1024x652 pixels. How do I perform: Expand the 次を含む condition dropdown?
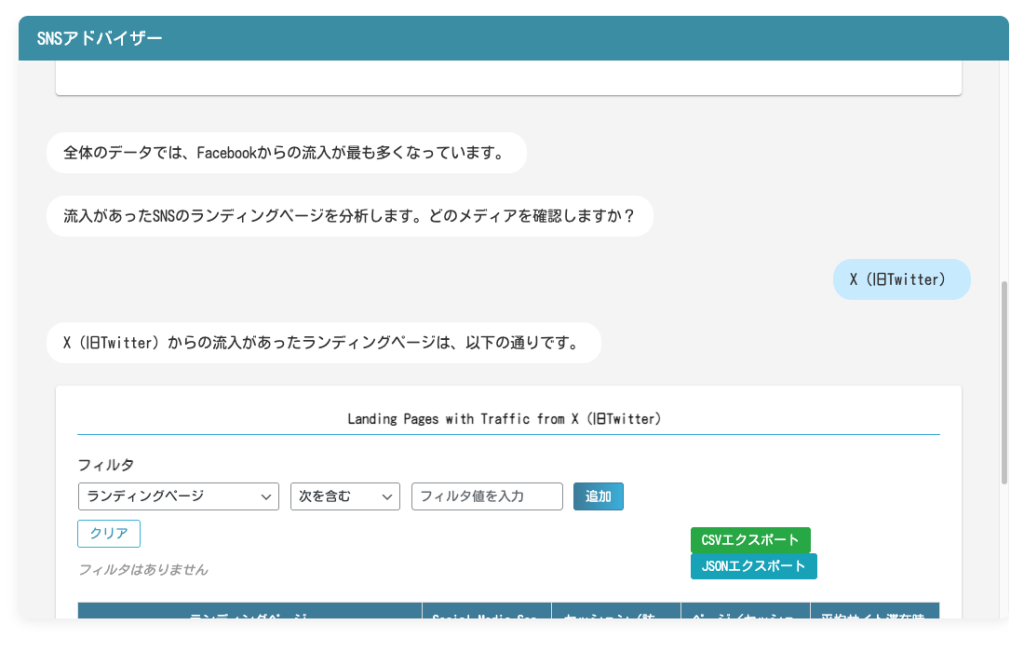pyautogui.click(x=345, y=496)
